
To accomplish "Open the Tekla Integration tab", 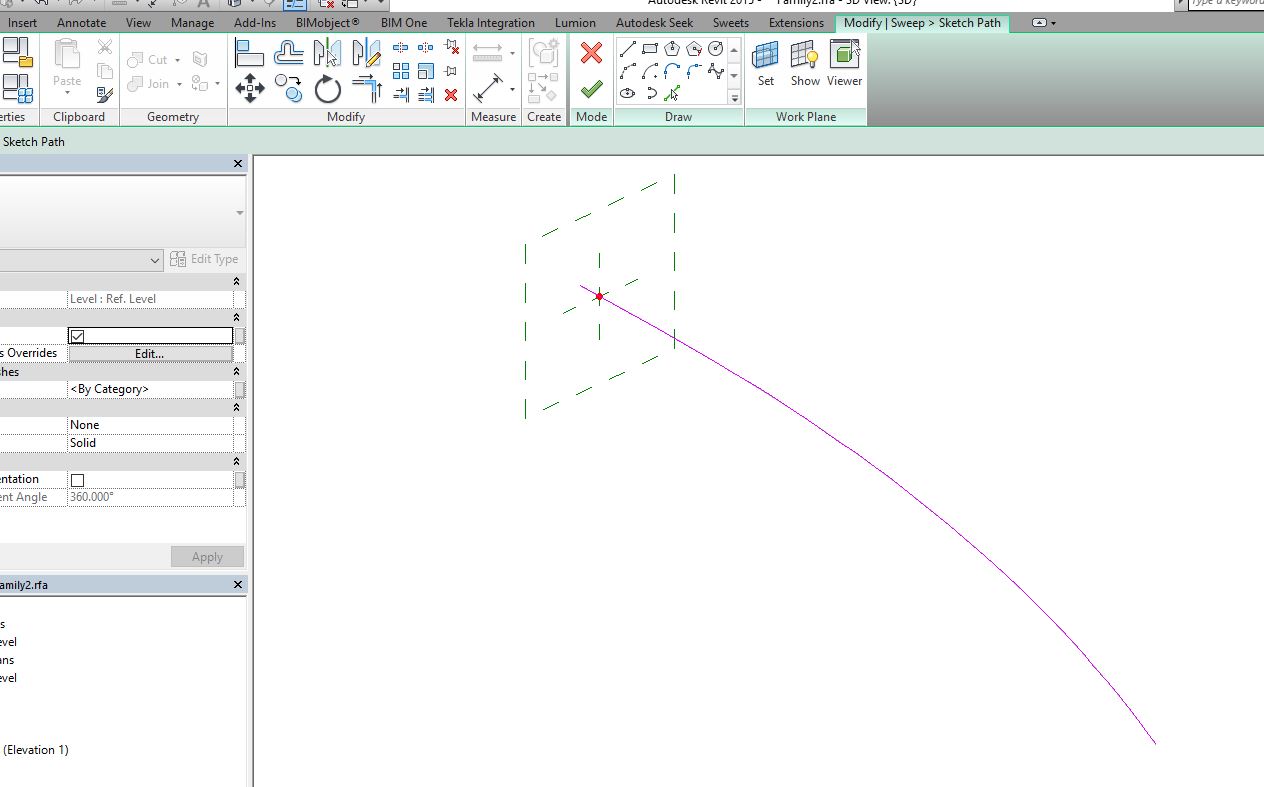I will (x=490, y=22).
